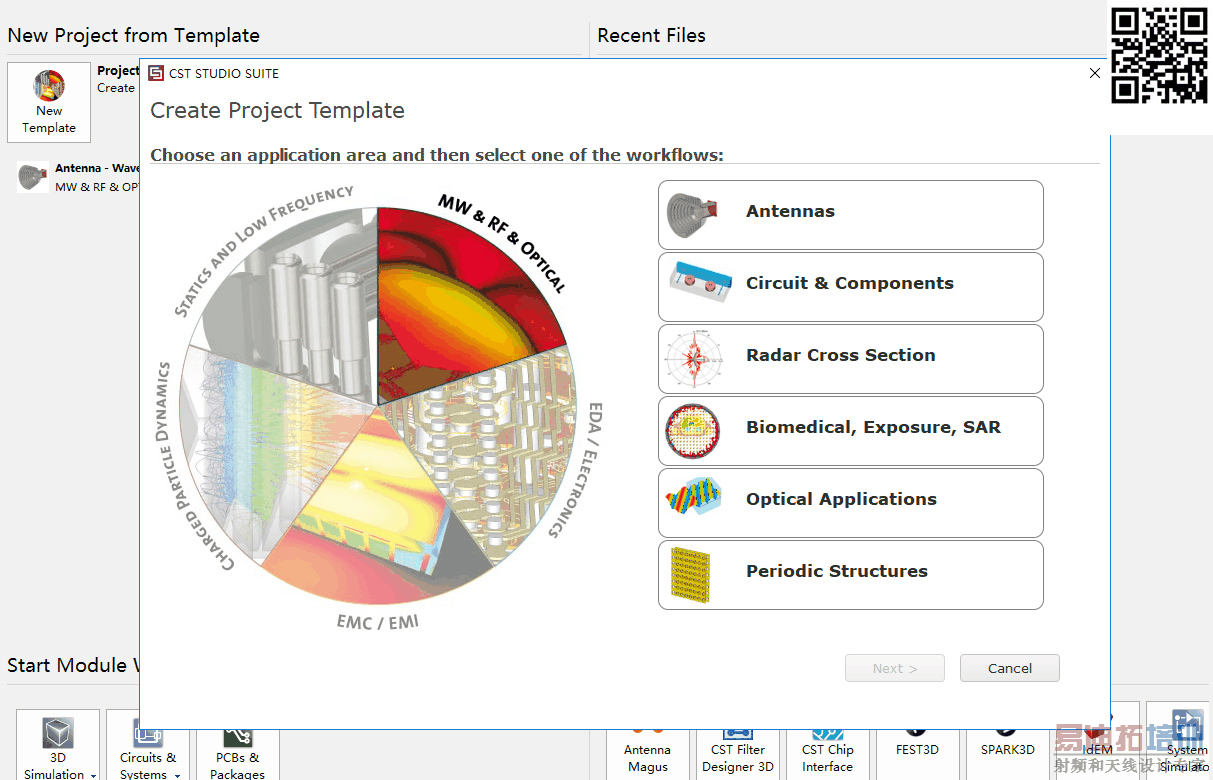Image resolution: width=1213 pixels, height=780 pixels.
Task: Click the Cancel button
Action: [x=1010, y=668]
